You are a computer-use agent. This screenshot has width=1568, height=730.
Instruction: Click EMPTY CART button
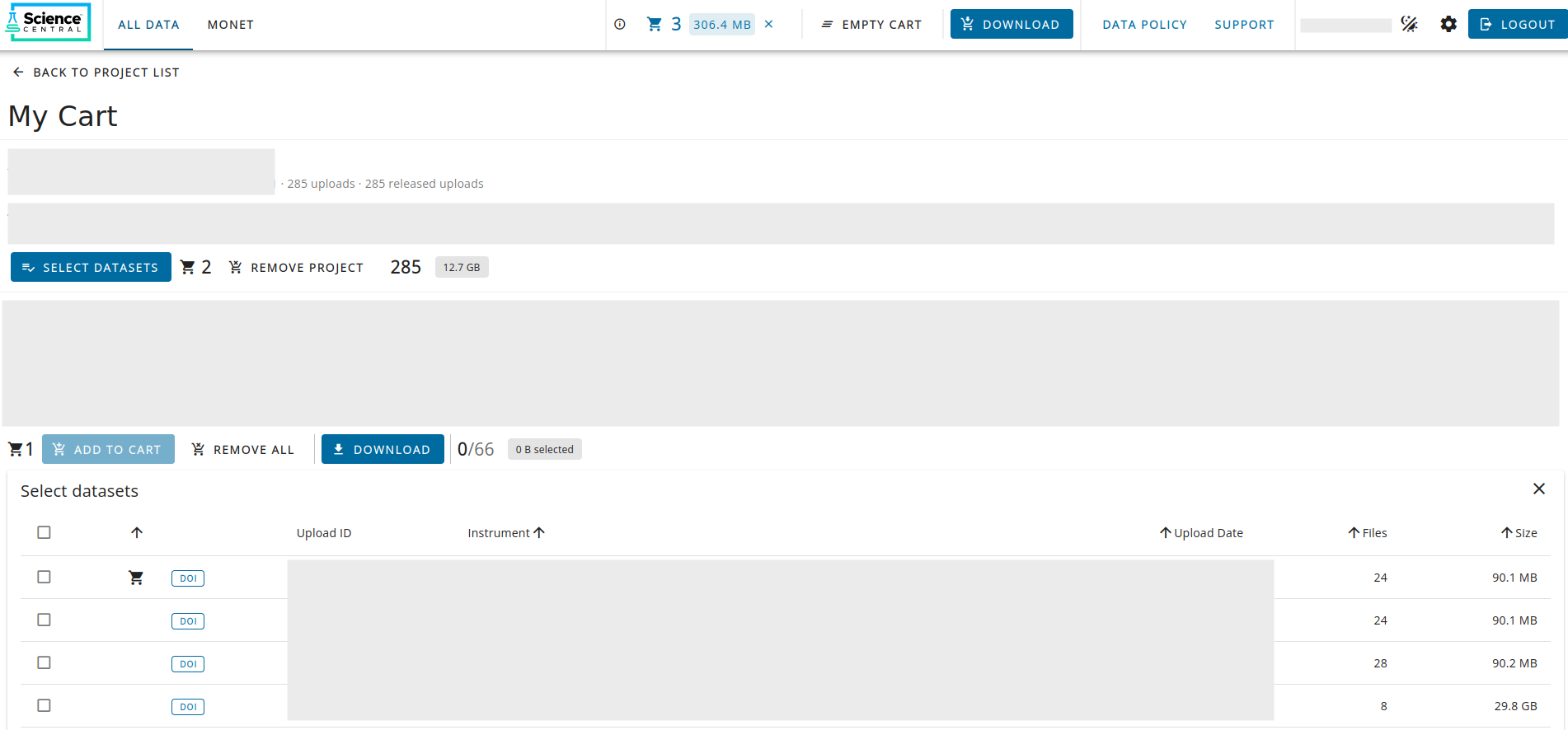point(871,25)
